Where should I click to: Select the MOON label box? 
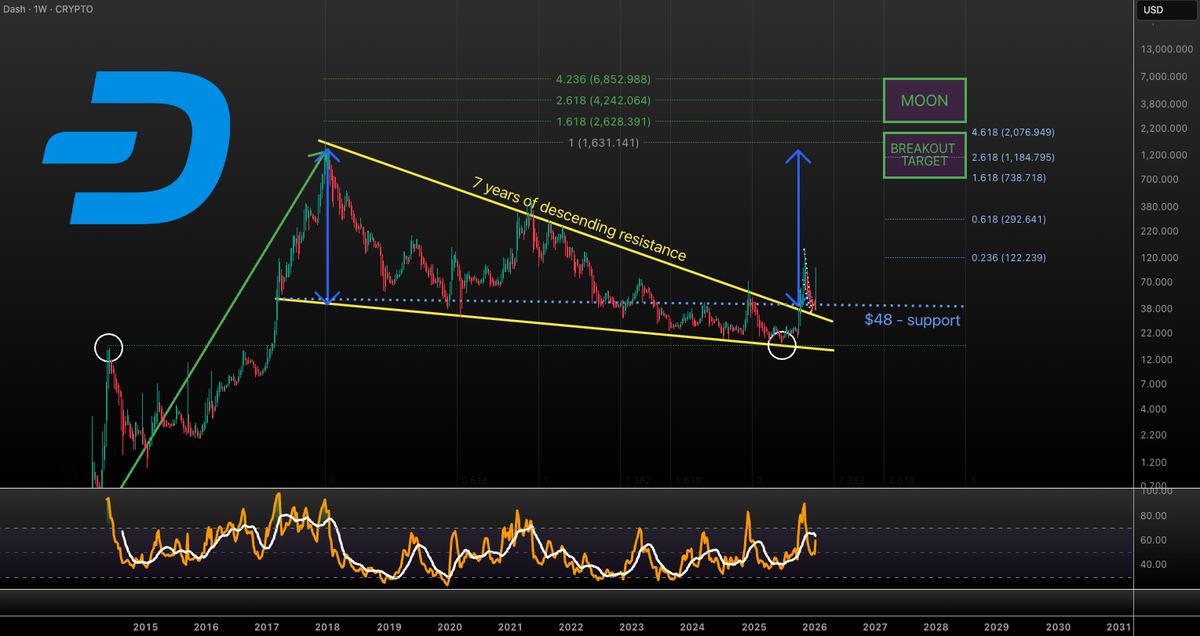[x=924, y=101]
